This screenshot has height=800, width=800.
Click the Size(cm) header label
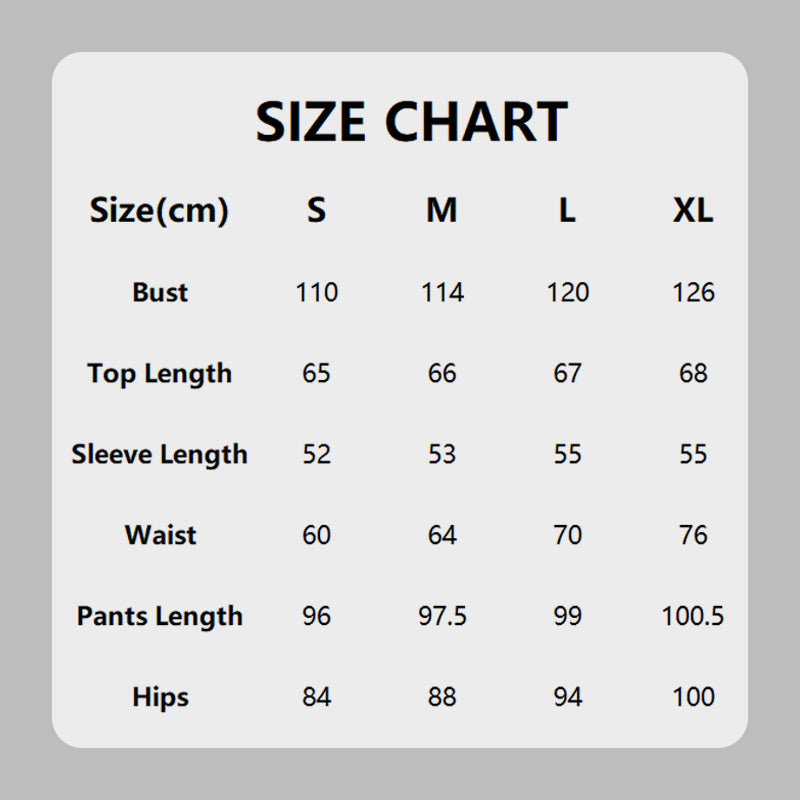(159, 211)
